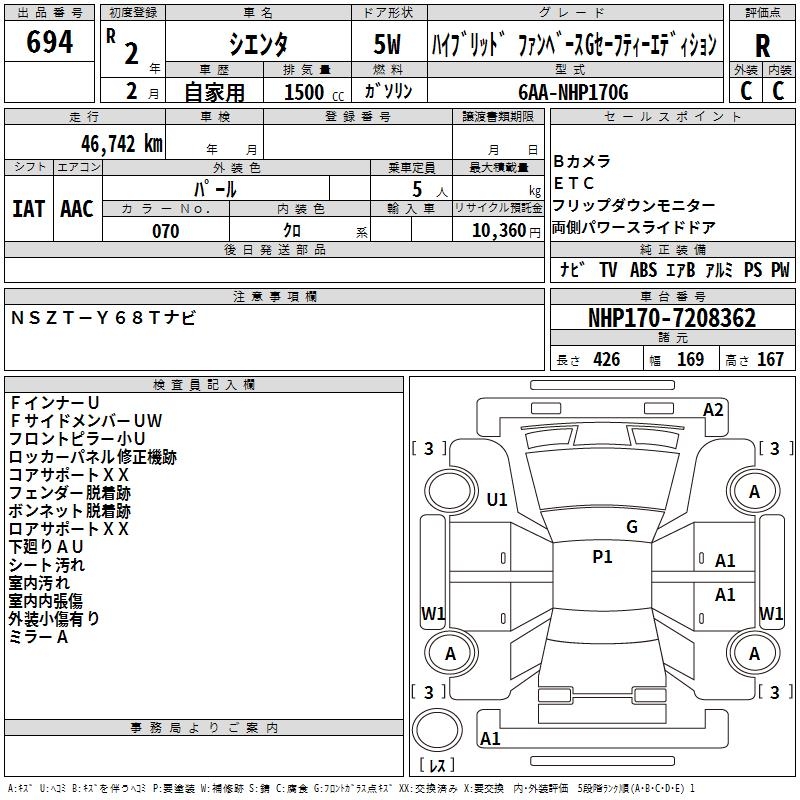Click fuel type ガソリン
This screenshot has height=800, width=800.
pos(388,91)
